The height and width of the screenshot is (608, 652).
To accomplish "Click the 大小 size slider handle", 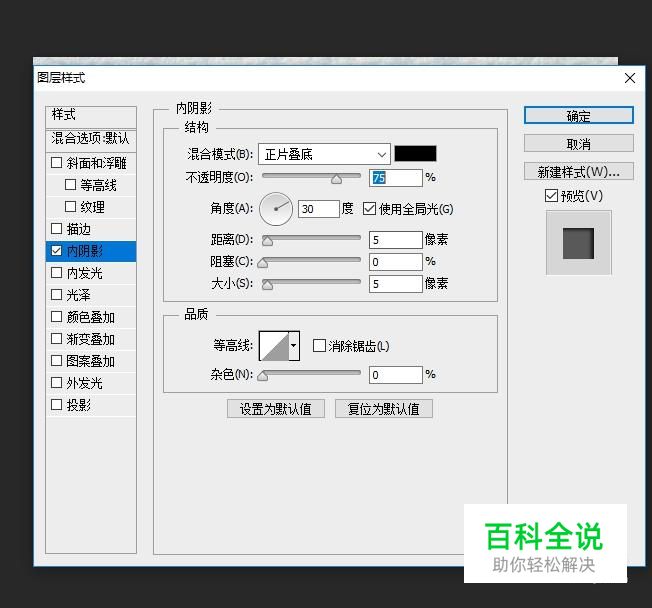I will click(267, 285).
